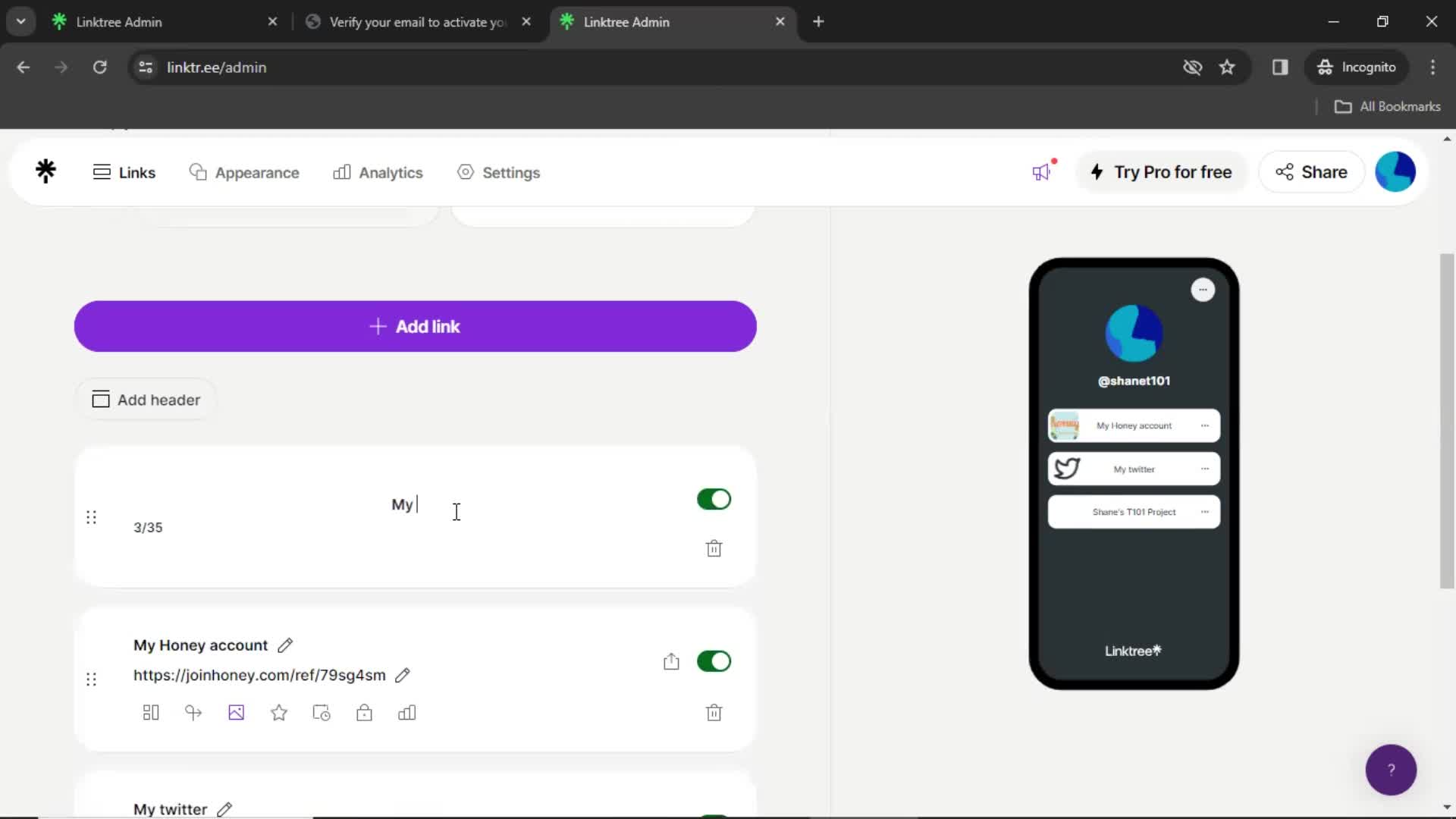This screenshot has width=1456, height=819.
Task: Click the Incognito indicator
Action: coord(1357,67)
